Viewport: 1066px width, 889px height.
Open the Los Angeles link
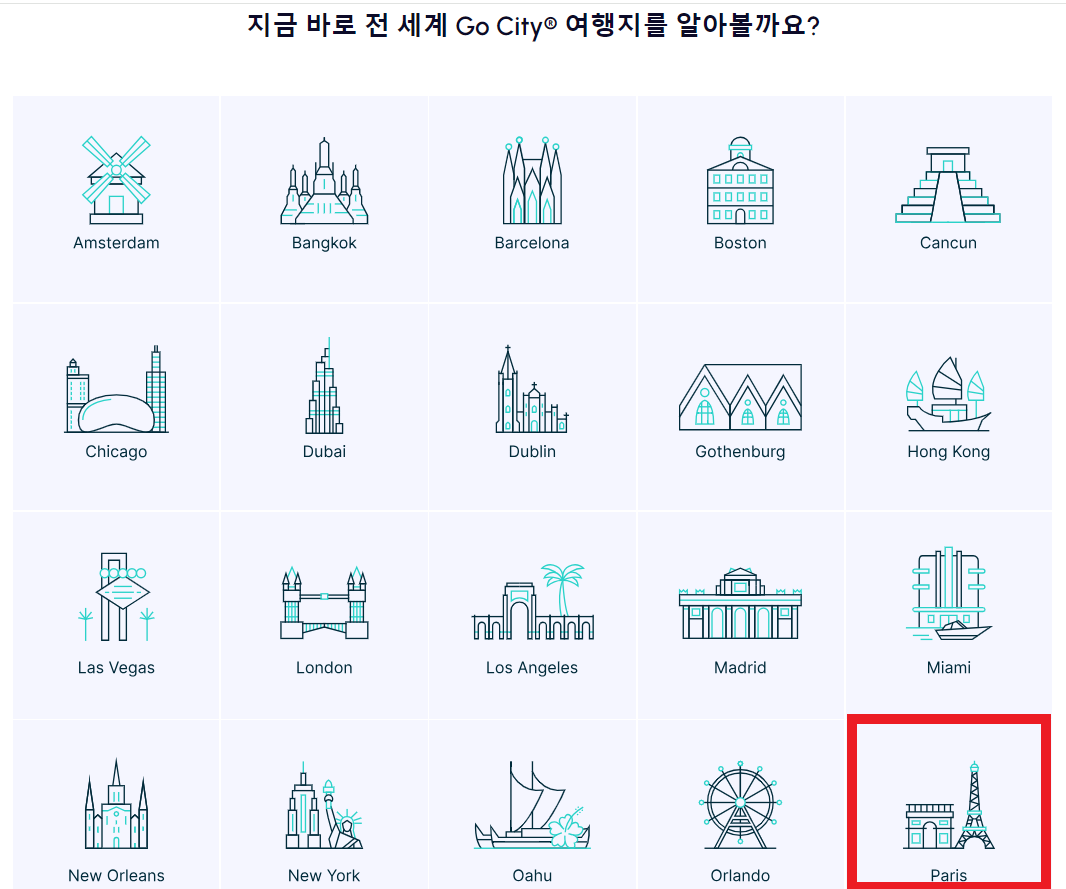(x=532, y=668)
